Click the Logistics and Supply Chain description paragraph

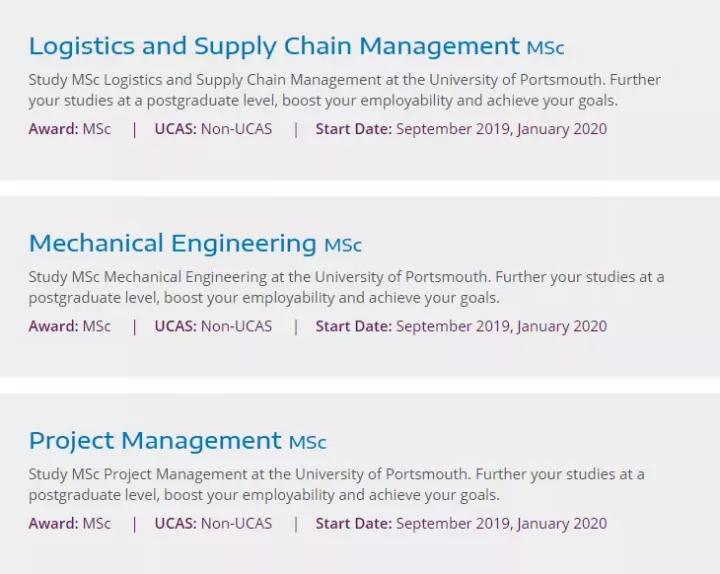[x=344, y=90]
